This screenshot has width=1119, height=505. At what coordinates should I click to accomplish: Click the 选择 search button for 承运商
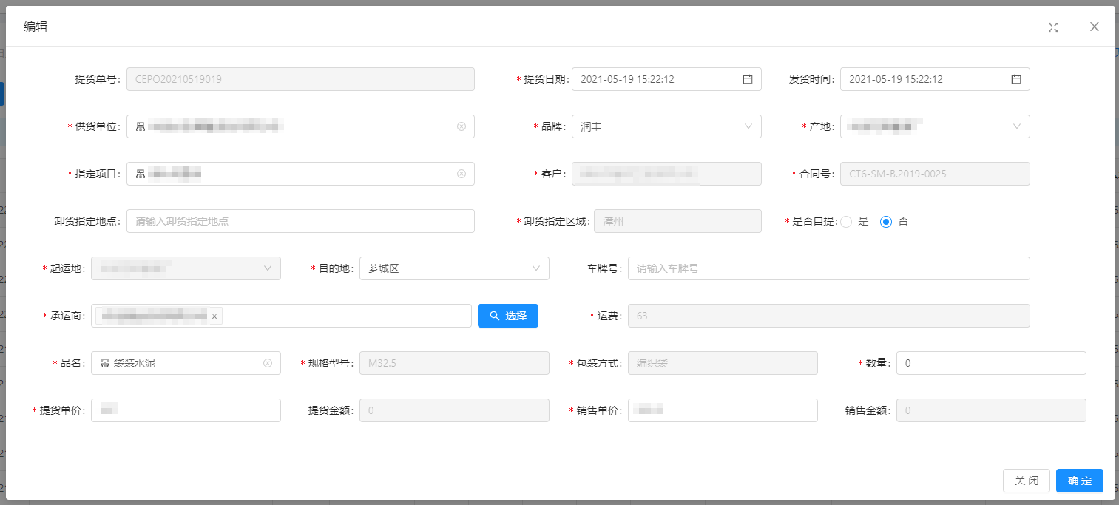[508, 316]
